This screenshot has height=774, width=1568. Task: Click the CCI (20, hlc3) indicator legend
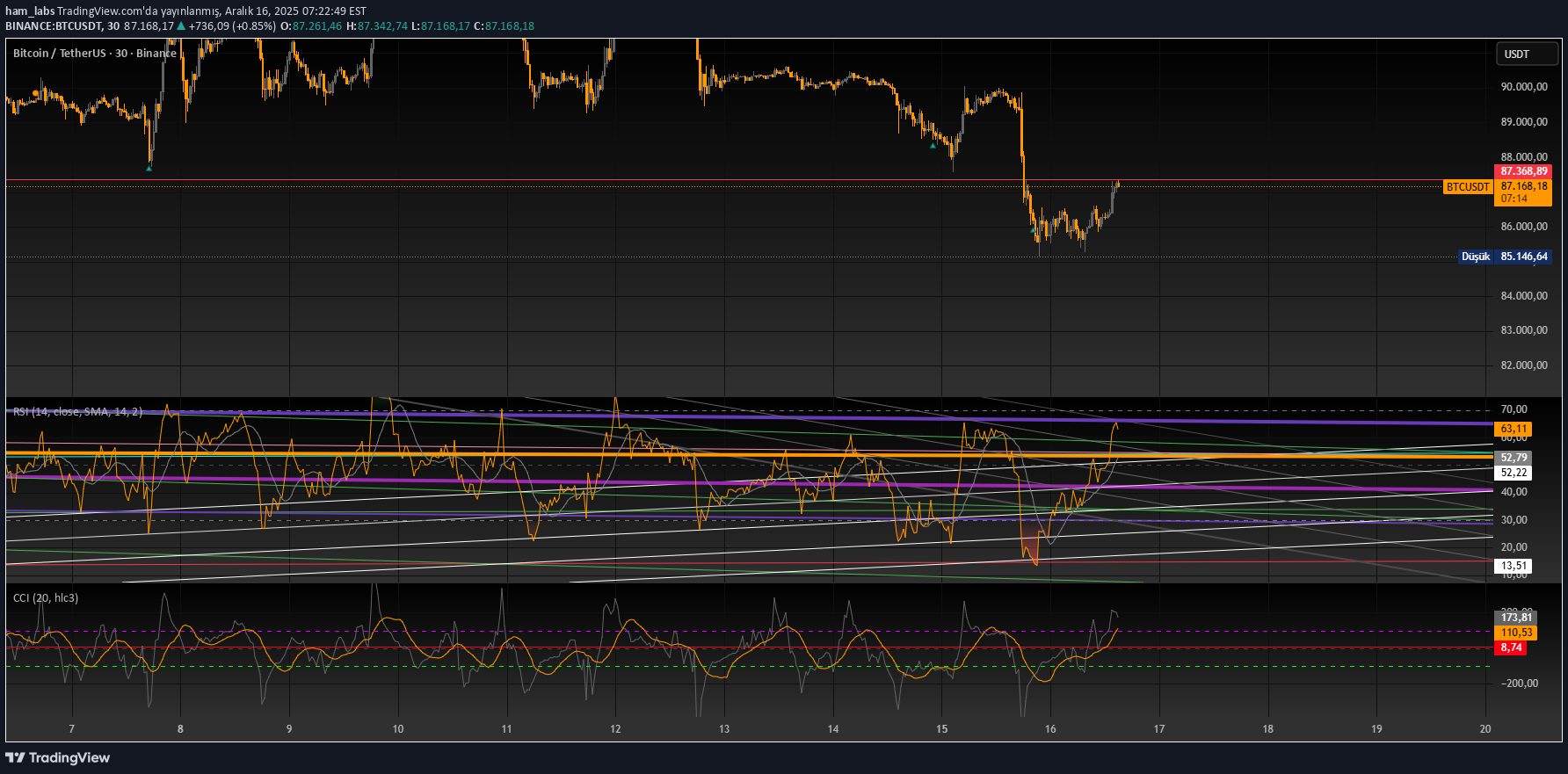click(46, 597)
